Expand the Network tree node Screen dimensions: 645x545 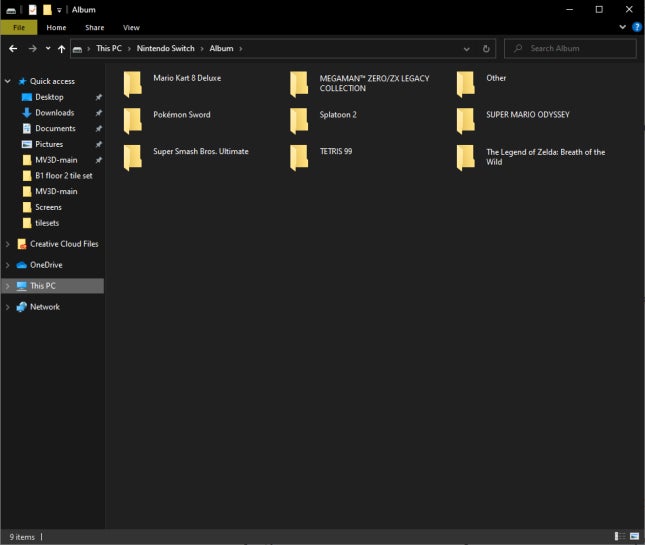tap(7, 307)
